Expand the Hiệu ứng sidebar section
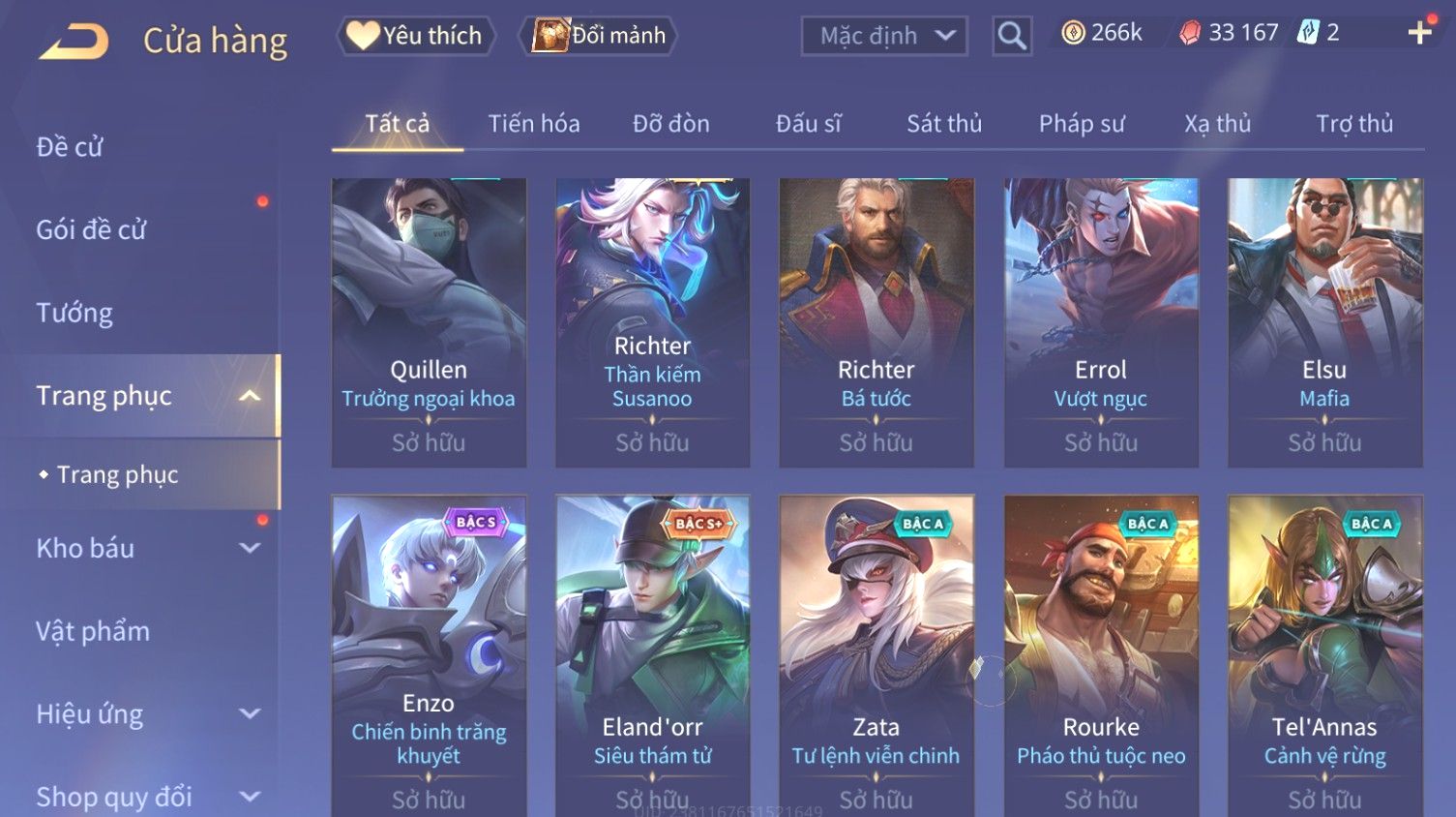 tap(250, 713)
